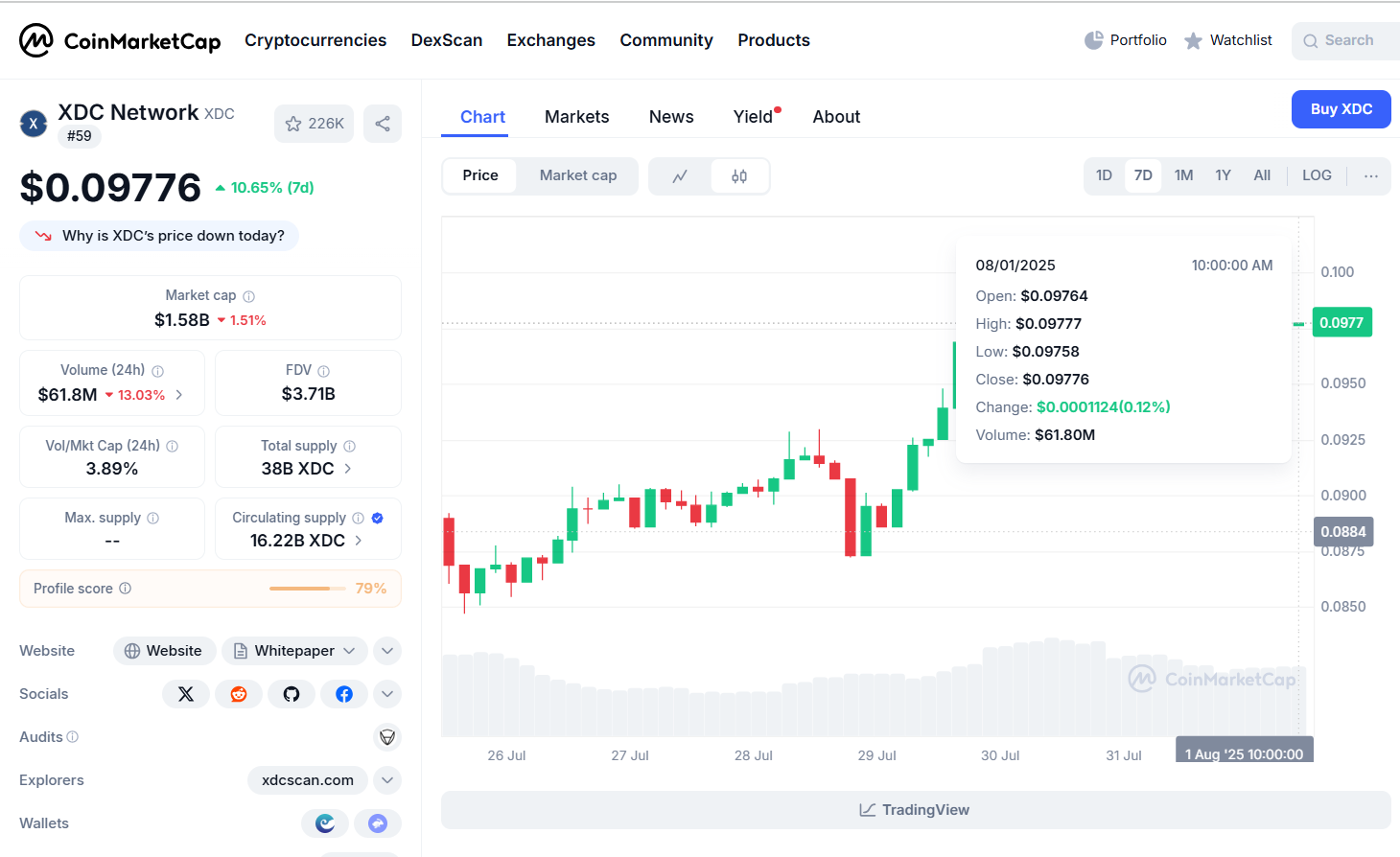The height and width of the screenshot is (857, 1400).
Task: Open the GitHub social link
Action: 292,694
